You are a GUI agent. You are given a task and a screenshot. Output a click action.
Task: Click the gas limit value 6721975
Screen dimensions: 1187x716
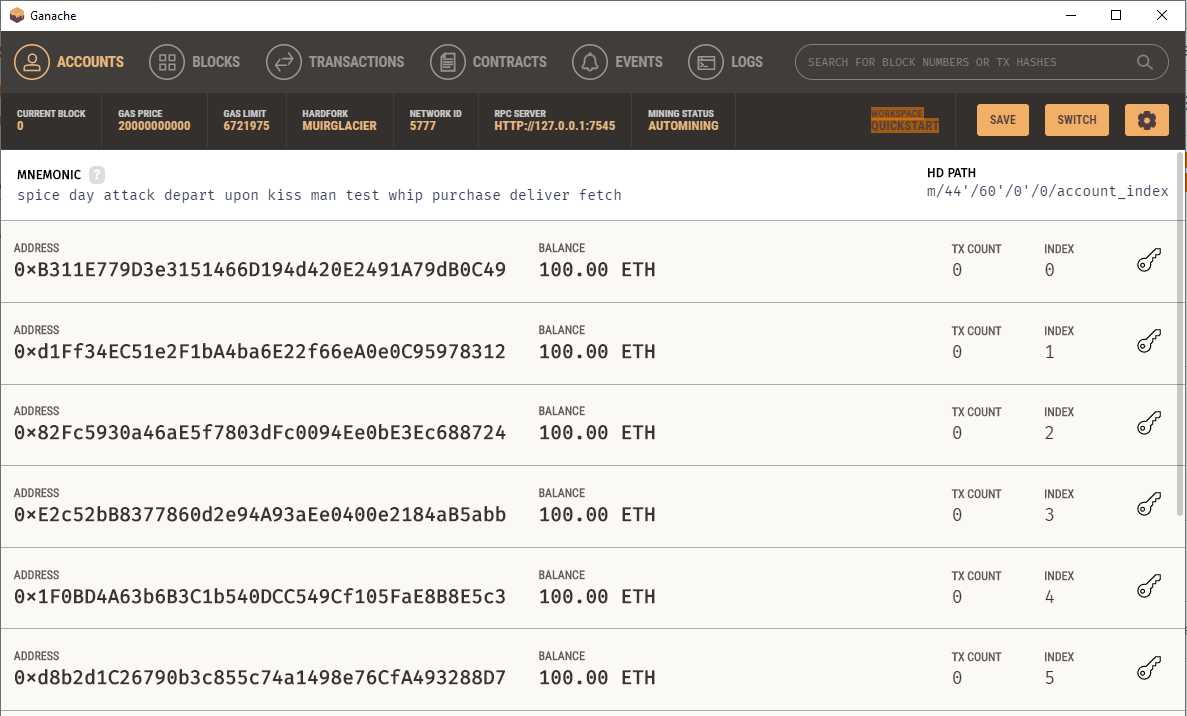[246, 126]
